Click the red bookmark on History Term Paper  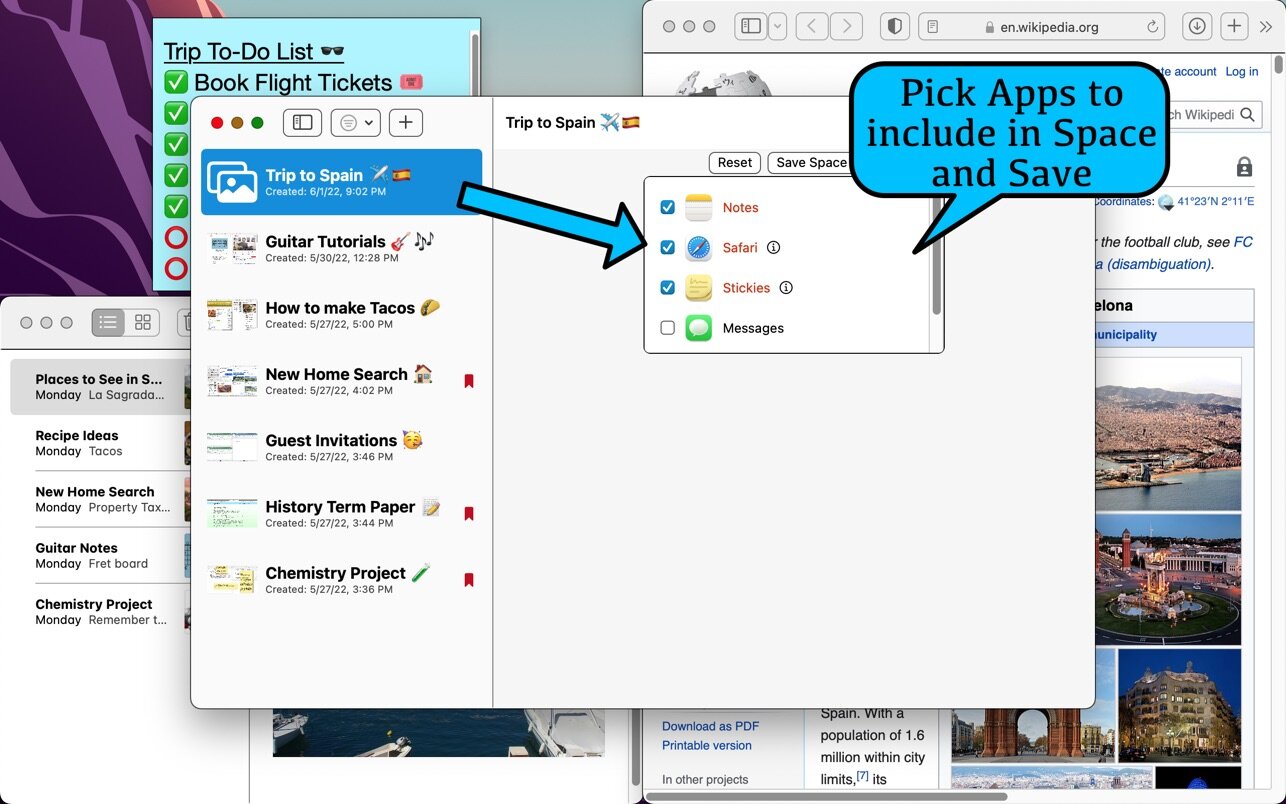tap(468, 514)
